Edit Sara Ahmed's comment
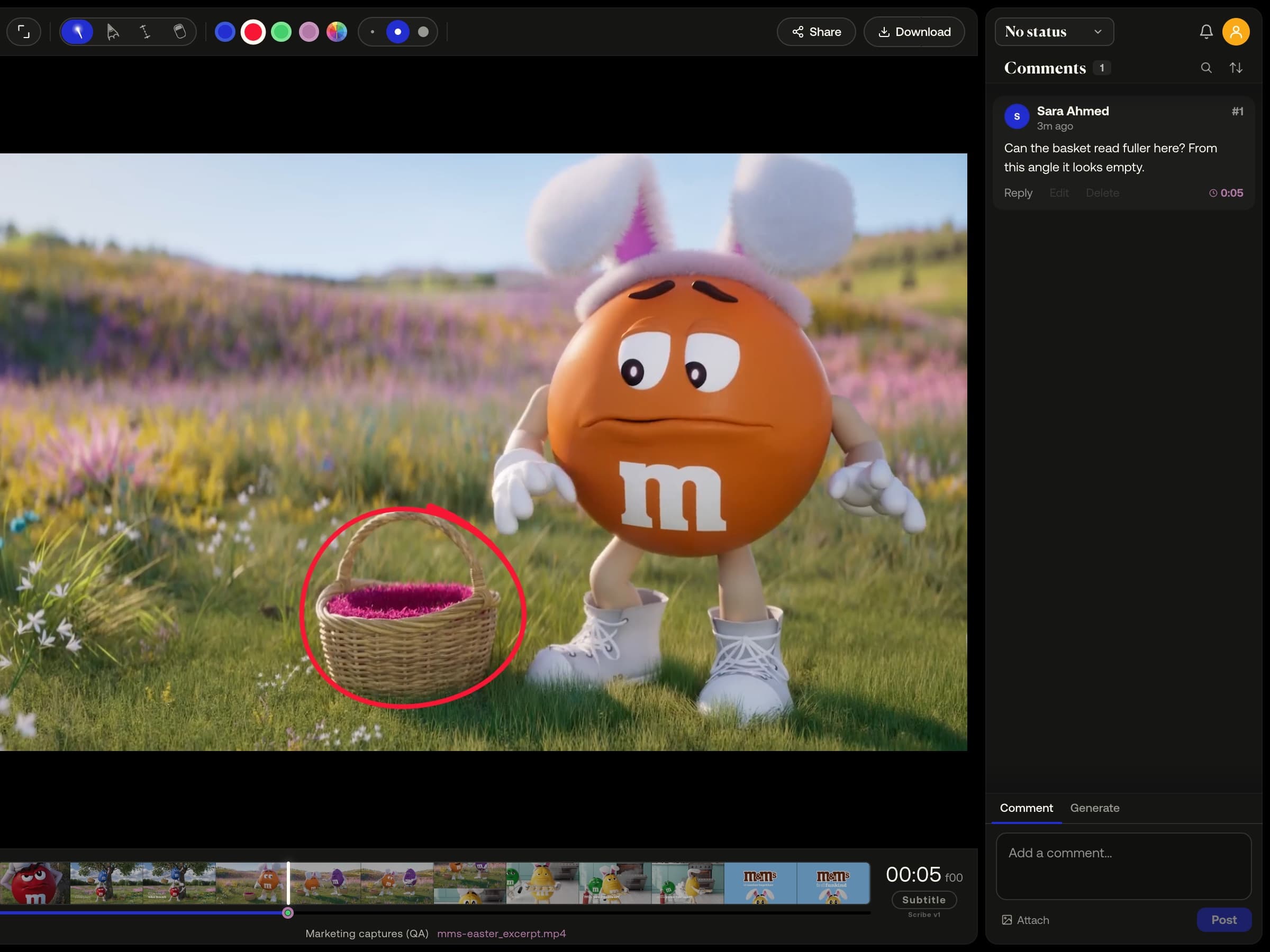Screen dimensions: 1270x952 point(1059,193)
